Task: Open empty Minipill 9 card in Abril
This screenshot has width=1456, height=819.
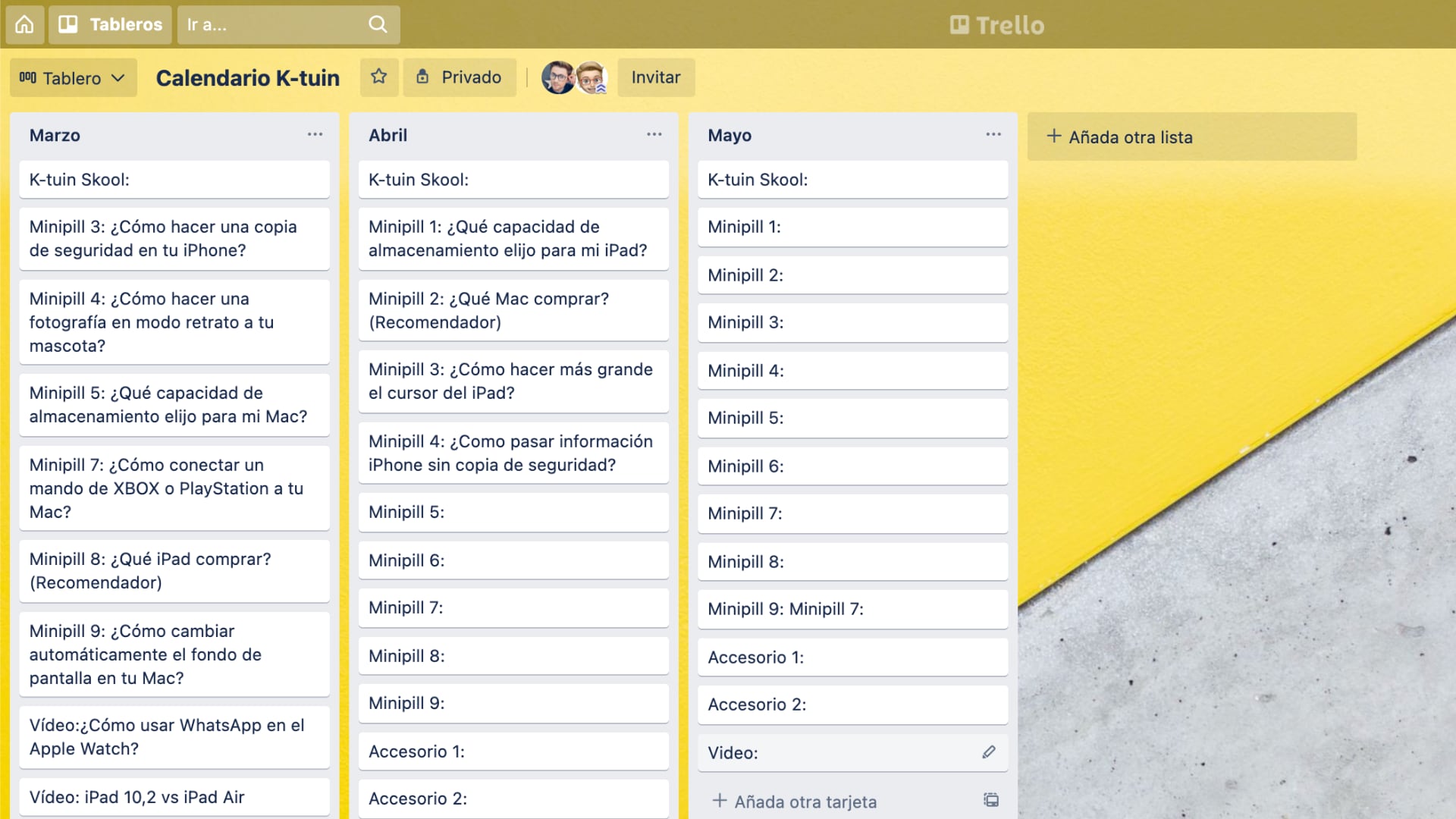Action: (x=513, y=703)
